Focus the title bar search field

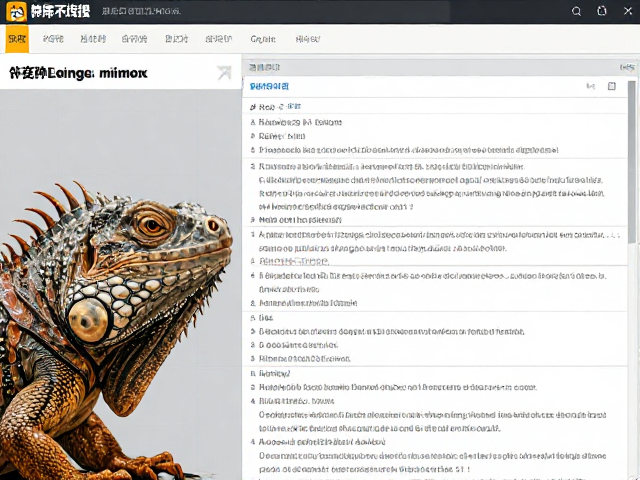[x=274, y=11]
